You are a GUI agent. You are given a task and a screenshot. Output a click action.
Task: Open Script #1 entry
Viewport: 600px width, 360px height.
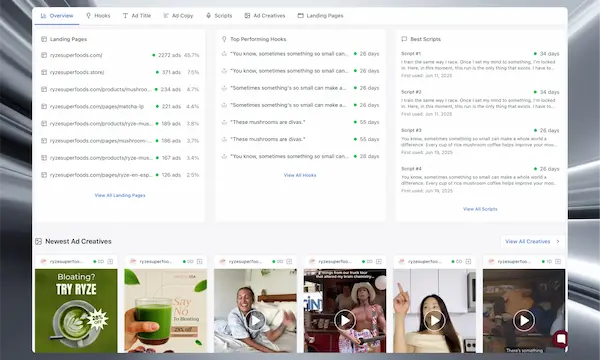480,65
